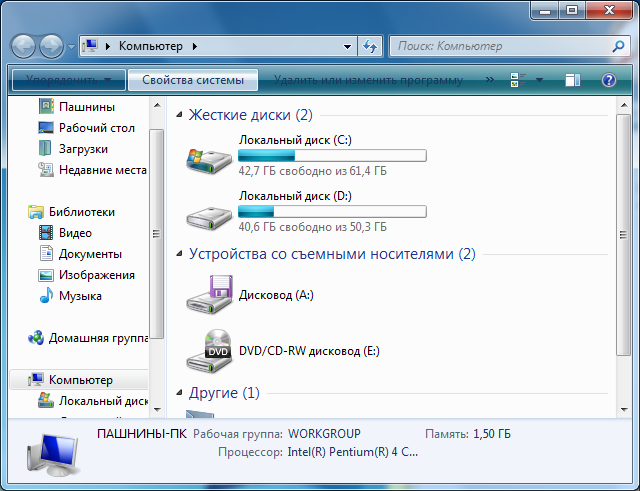Image resolution: width=640 pixels, height=491 pixels.
Task: Click the Поиск: Компьютер search field
Action: 500,46
